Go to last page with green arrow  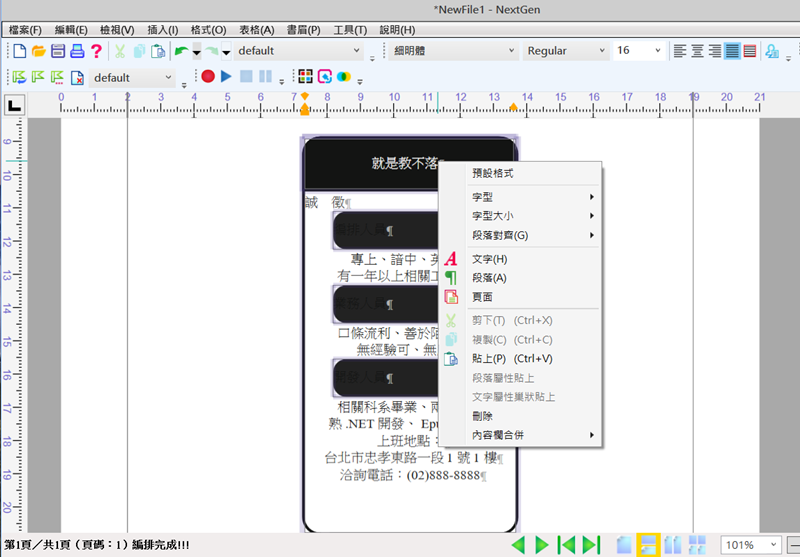(591, 545)
